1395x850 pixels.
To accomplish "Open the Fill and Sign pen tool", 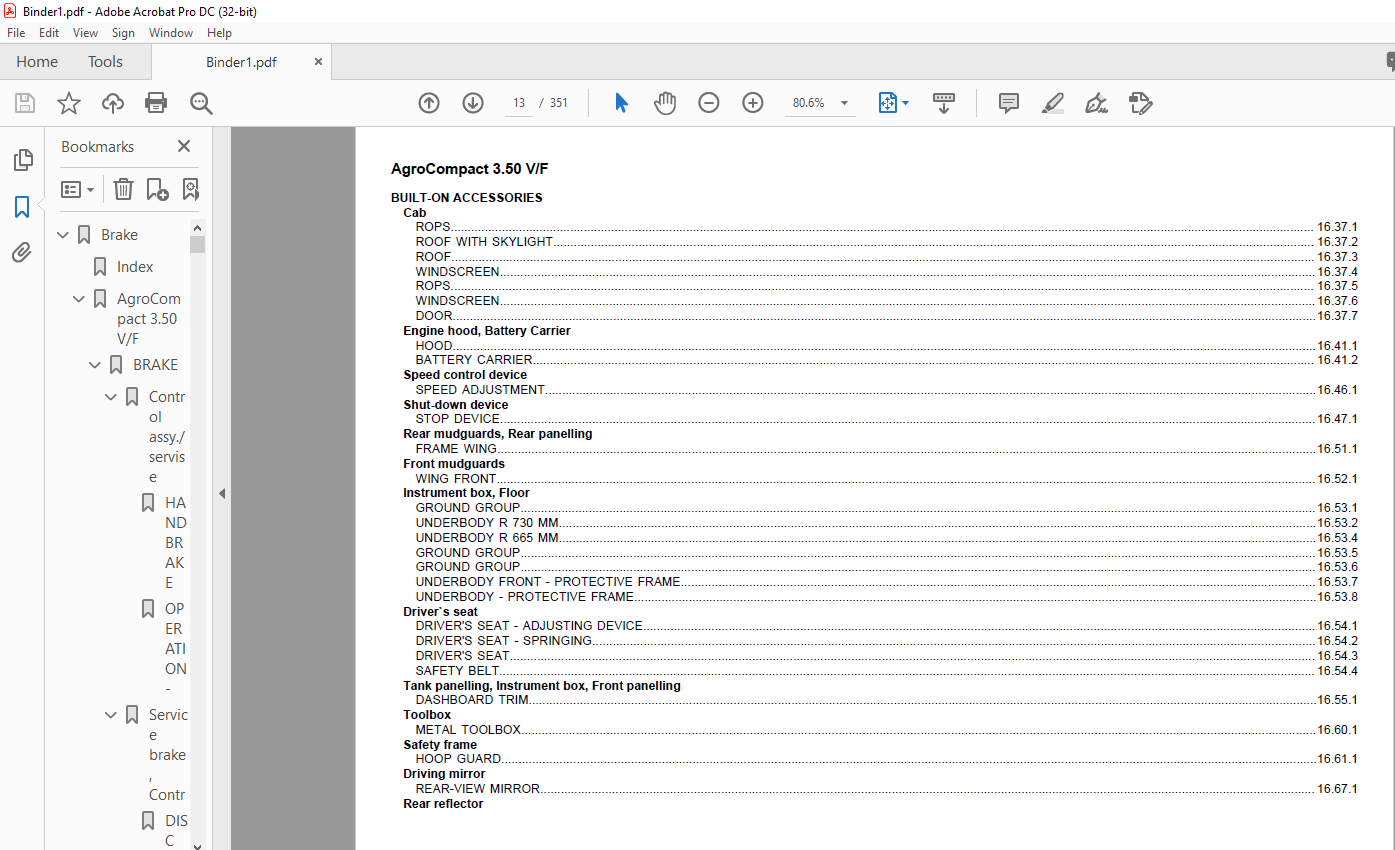I will click(1096, 103).
